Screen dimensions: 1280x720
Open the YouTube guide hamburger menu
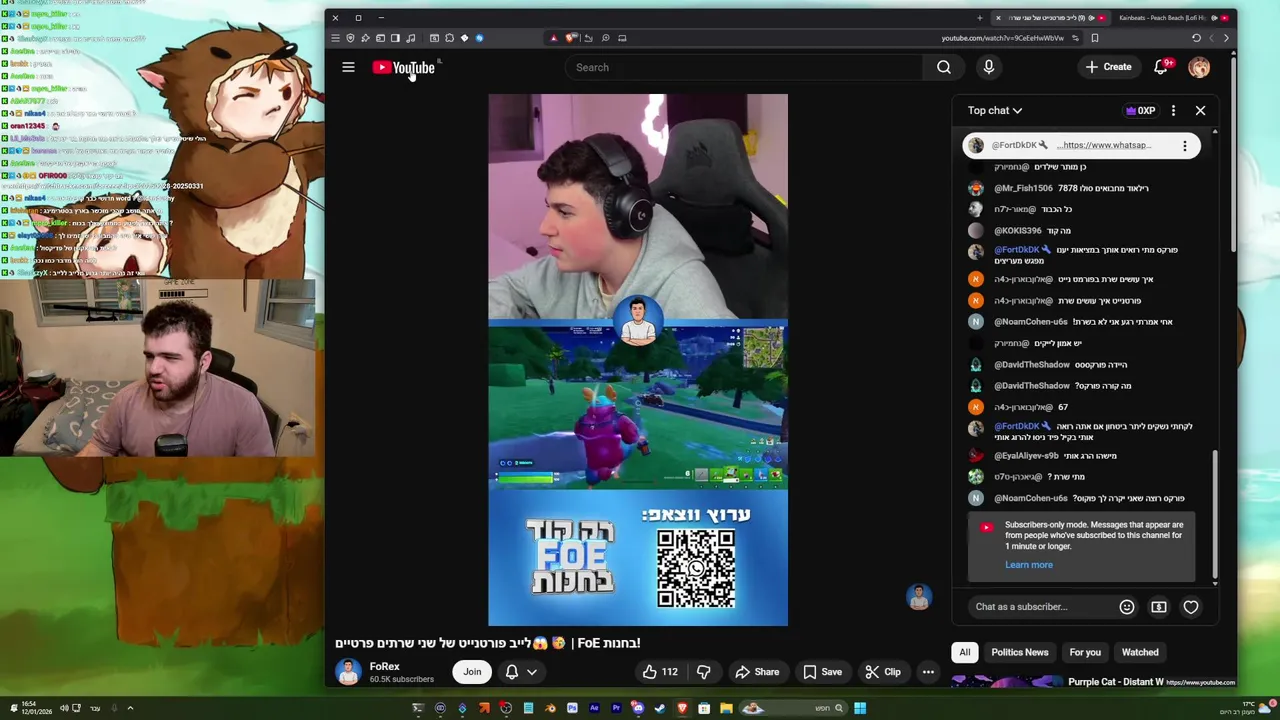(348, 67)
